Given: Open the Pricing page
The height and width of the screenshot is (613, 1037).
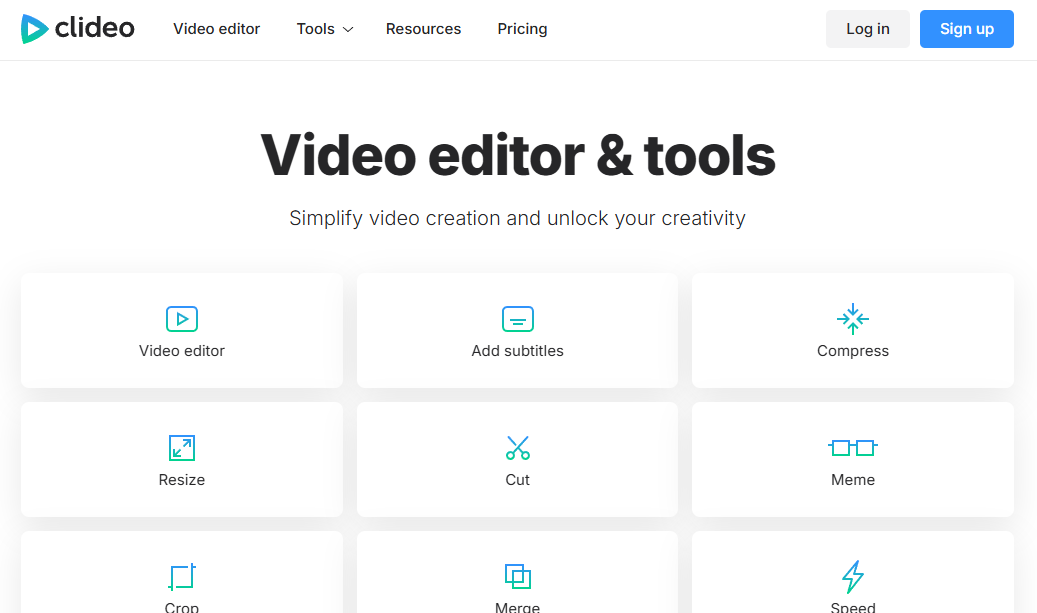Looking at the screenshot, I should tap(522, 29).
